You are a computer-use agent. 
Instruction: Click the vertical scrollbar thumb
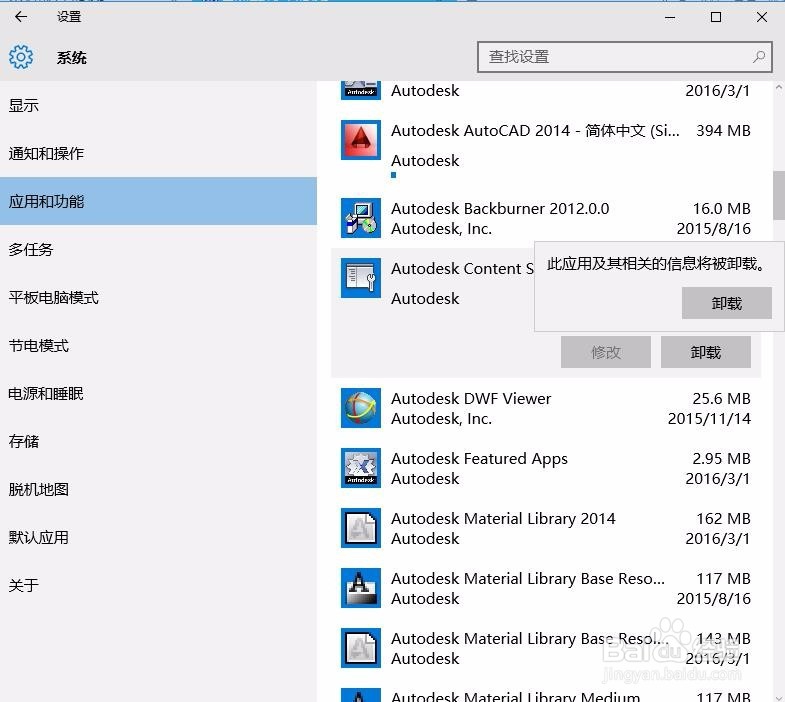click(x=778, y=195)
